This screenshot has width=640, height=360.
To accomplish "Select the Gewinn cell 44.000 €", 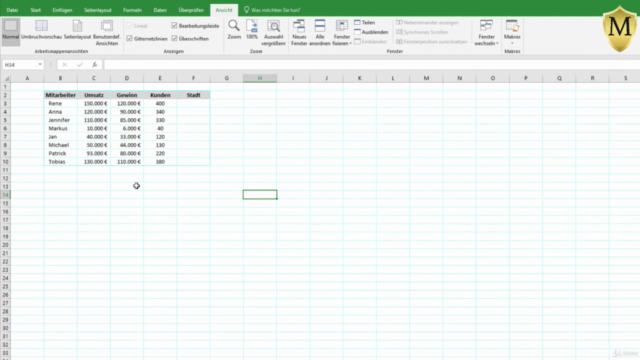I will pyautogui.click(x=127, y=145).
